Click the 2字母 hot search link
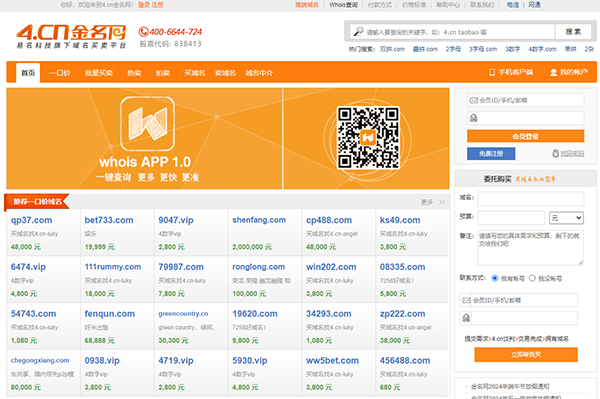 click(453, 49)
